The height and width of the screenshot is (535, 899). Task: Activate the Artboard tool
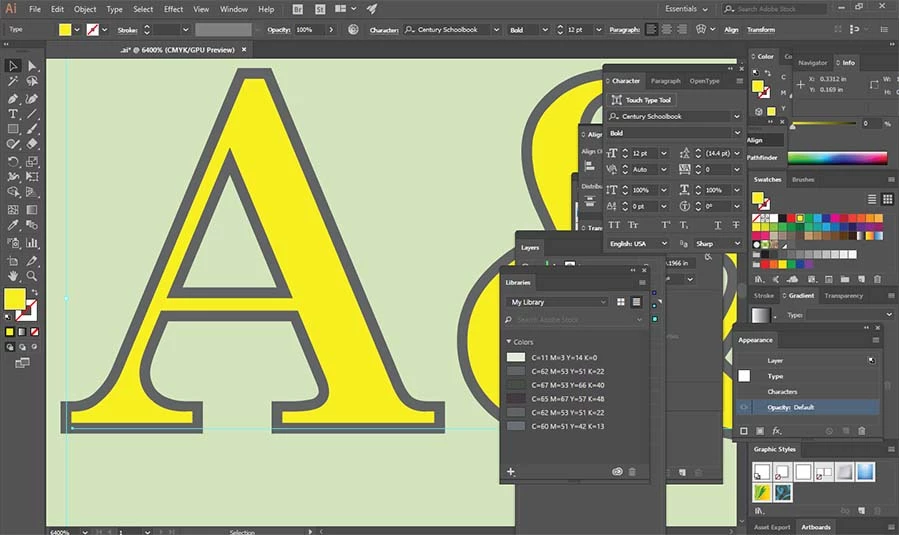[13, 261]
